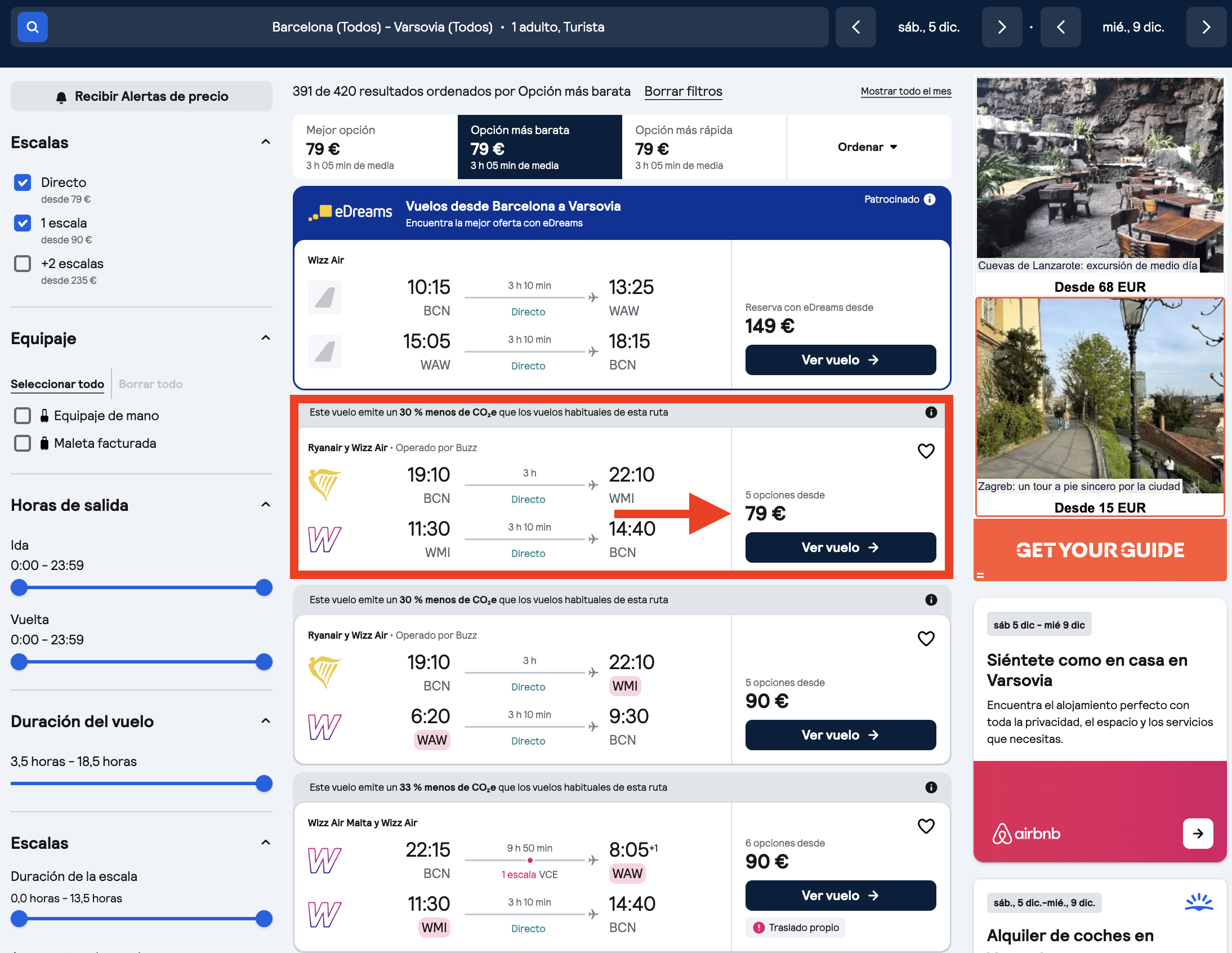Open info icon for 33 % less CO₂ banner

coord(931,786)
